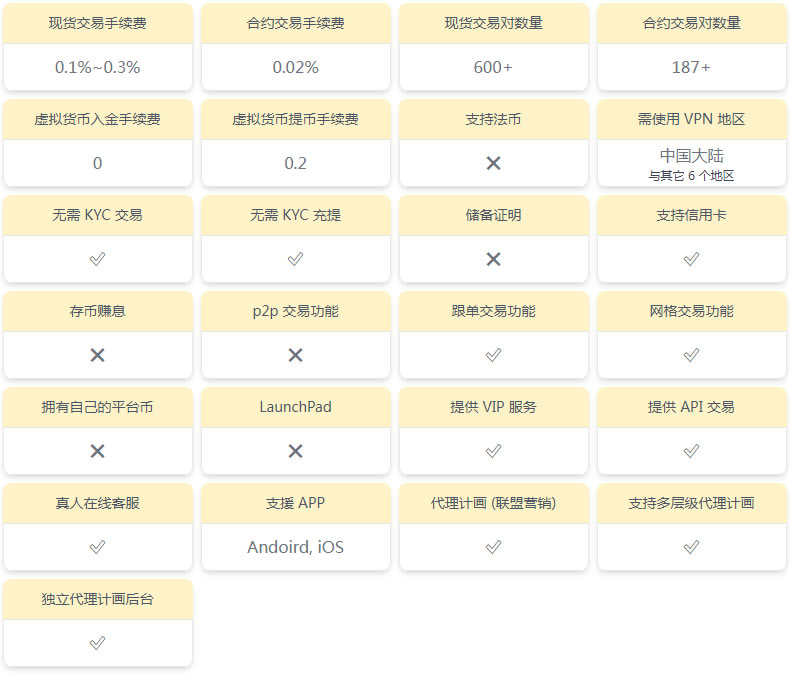Click the 中国大陆 region text

[x=691, y=156]
